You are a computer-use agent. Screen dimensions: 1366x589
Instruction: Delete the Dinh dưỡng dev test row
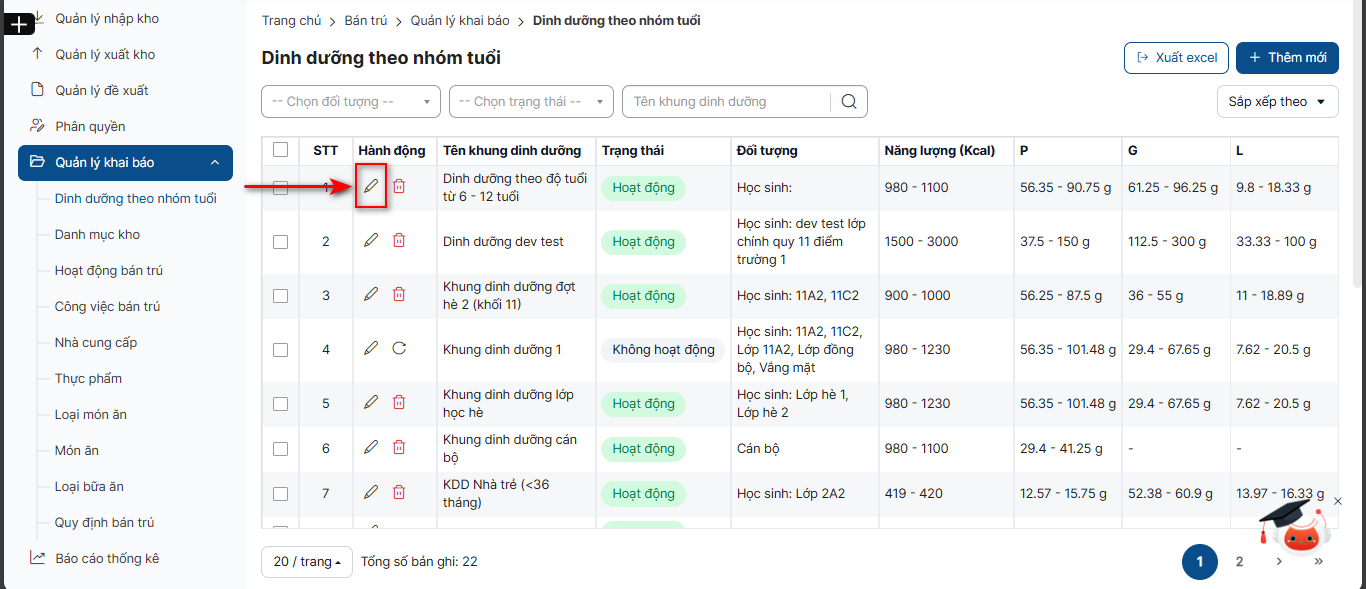click(399, 240)
